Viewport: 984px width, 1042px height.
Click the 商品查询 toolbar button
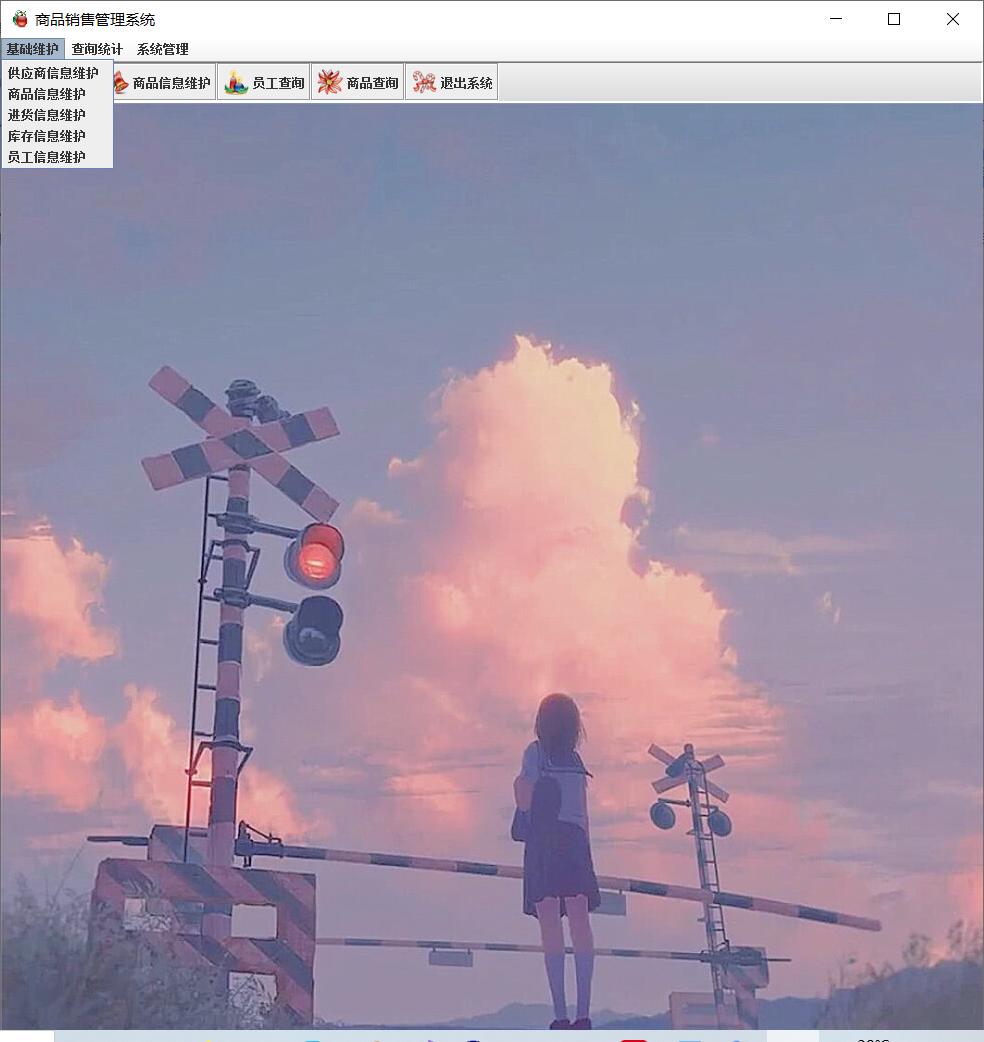(358, 82)
